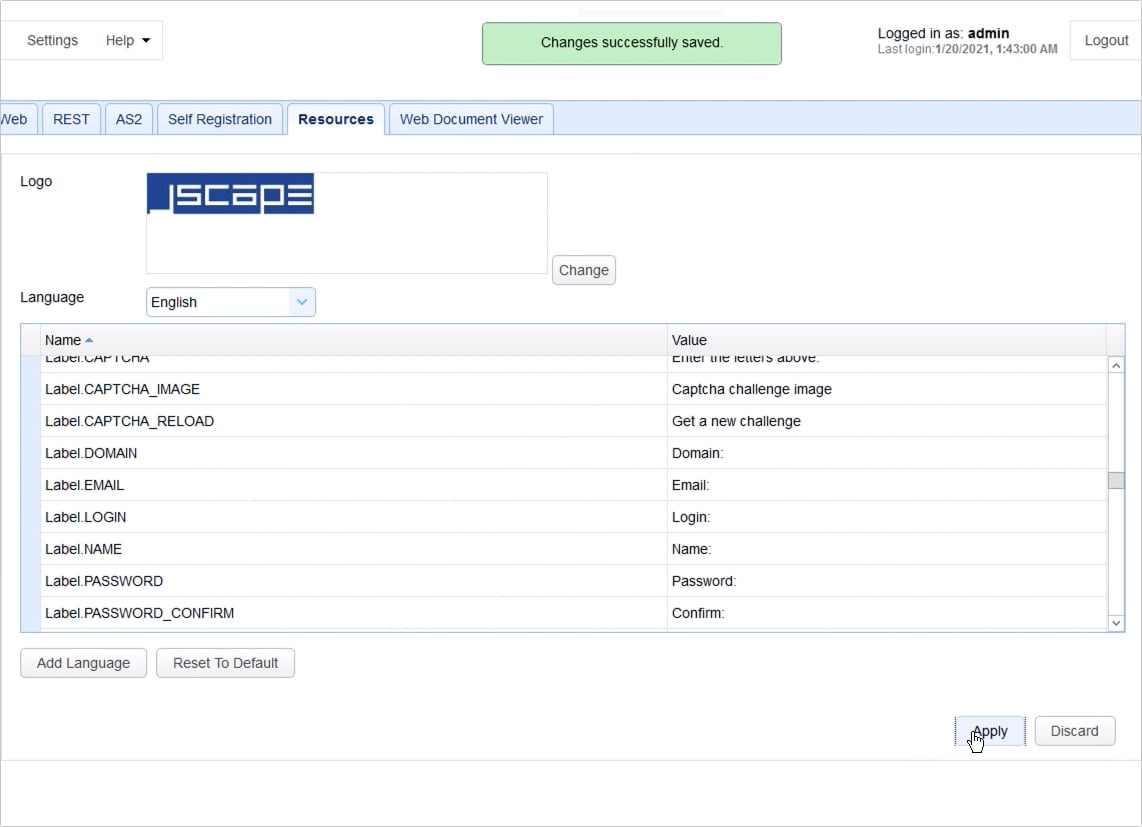This screenshot has height=827, width=1142.
Task: Open the English language combo box
Action: [220, 302]
